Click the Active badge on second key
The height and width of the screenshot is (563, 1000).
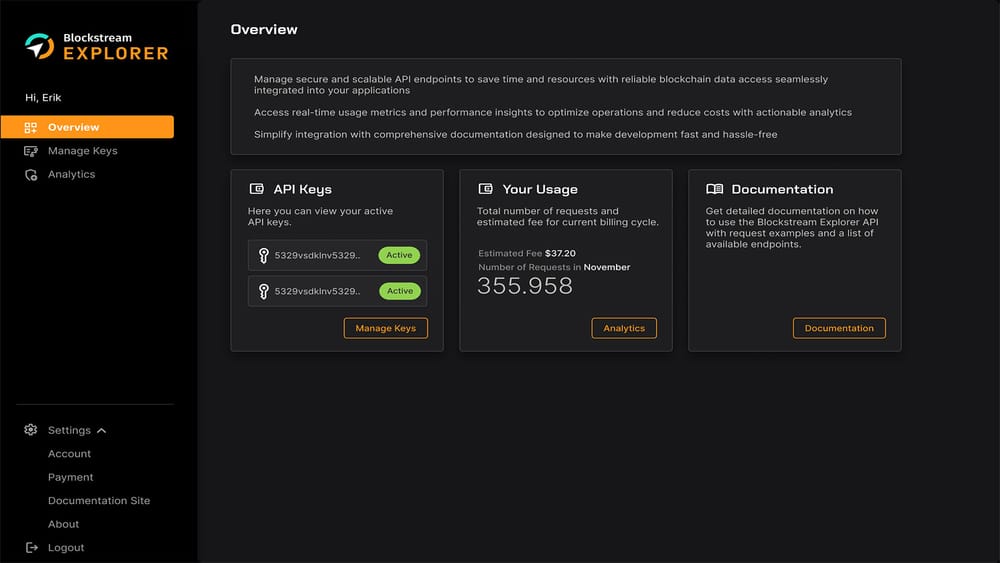[400, 291]
